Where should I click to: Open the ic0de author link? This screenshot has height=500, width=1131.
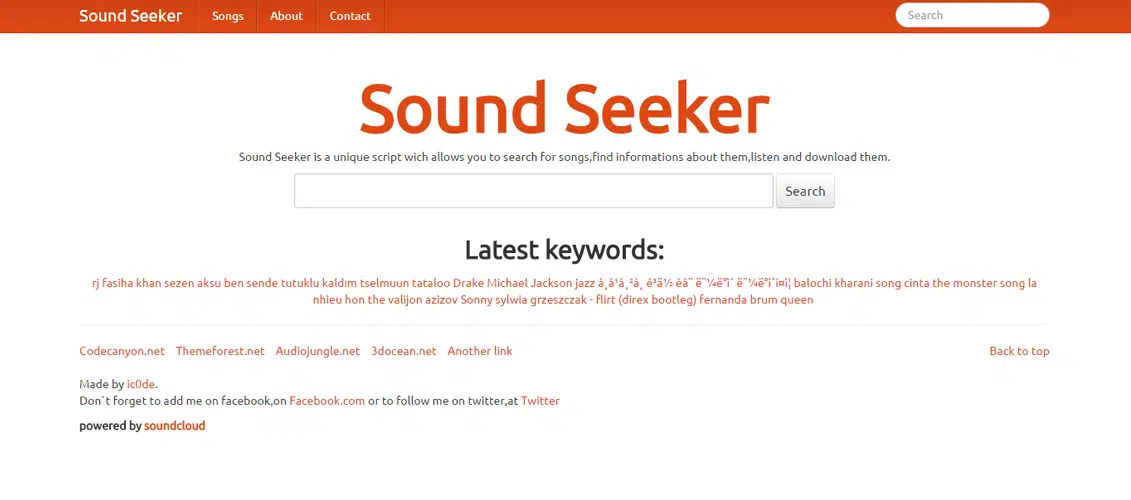(x=141, y=384)
